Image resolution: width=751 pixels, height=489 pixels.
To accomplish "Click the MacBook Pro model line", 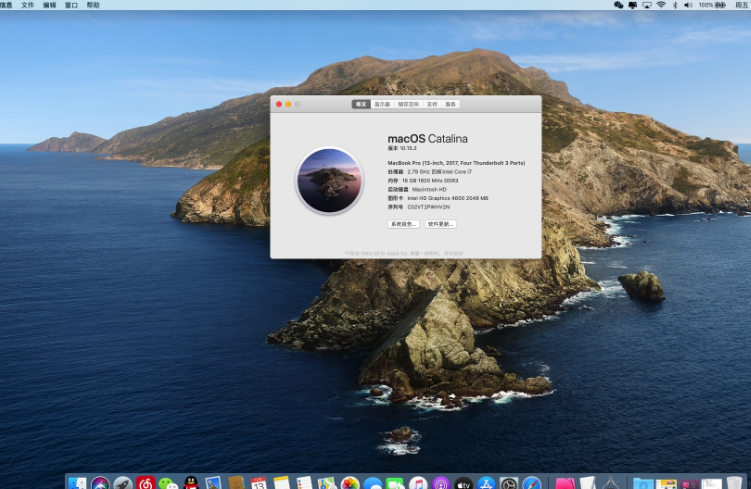I will (456, 163).
